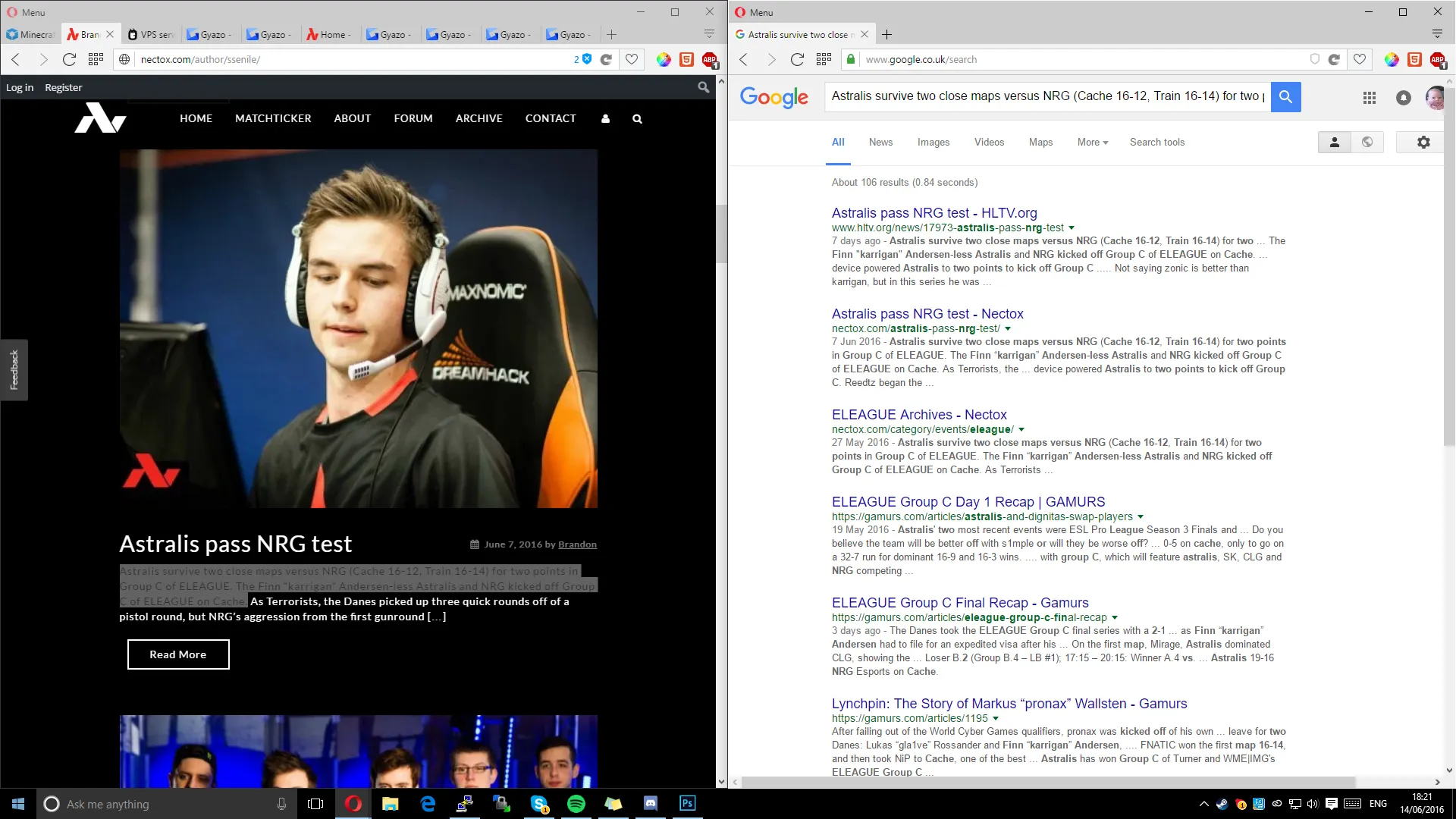Open the Astralis article featured image

click(359, 328)
